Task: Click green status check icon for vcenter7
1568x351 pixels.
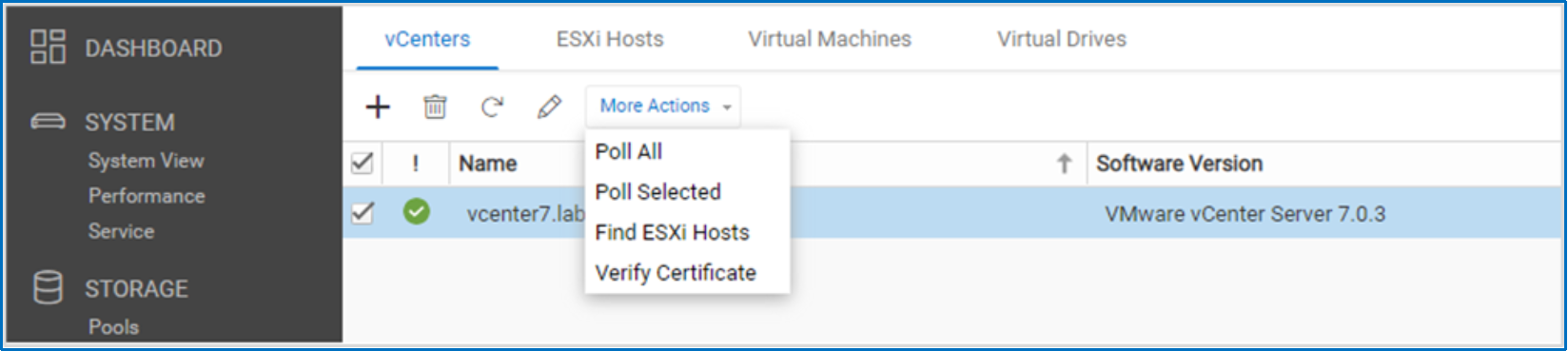Action: (x=416, y=211)
